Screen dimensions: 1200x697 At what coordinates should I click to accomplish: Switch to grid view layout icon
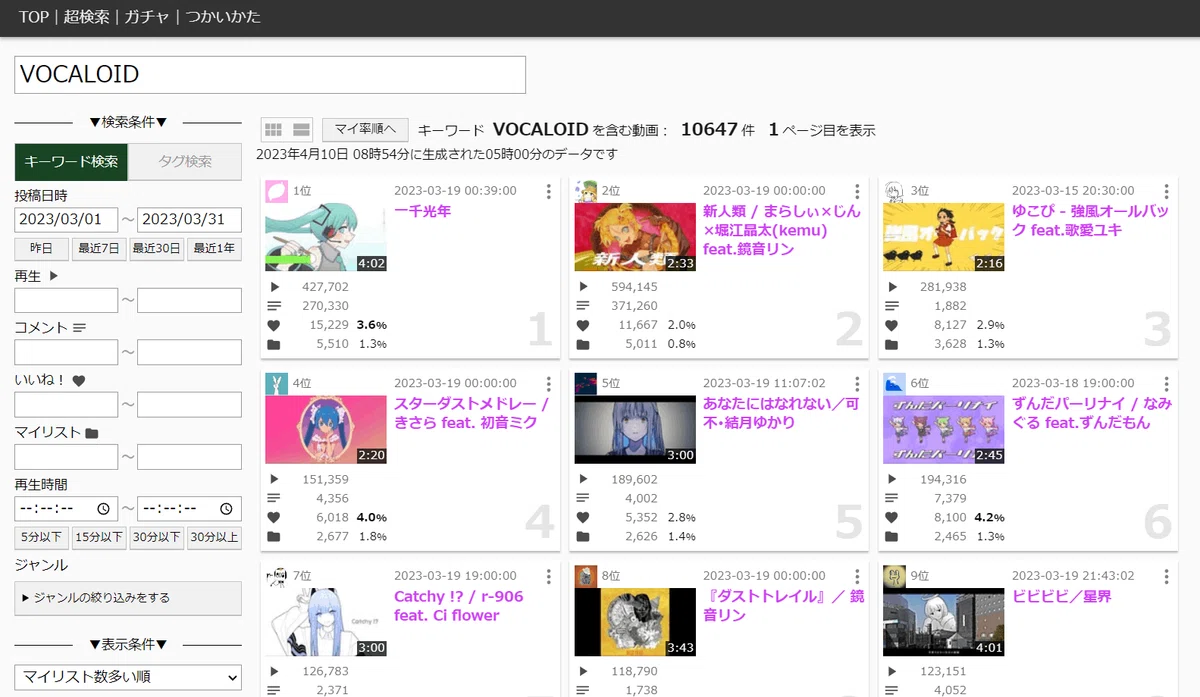click(272, 130)
